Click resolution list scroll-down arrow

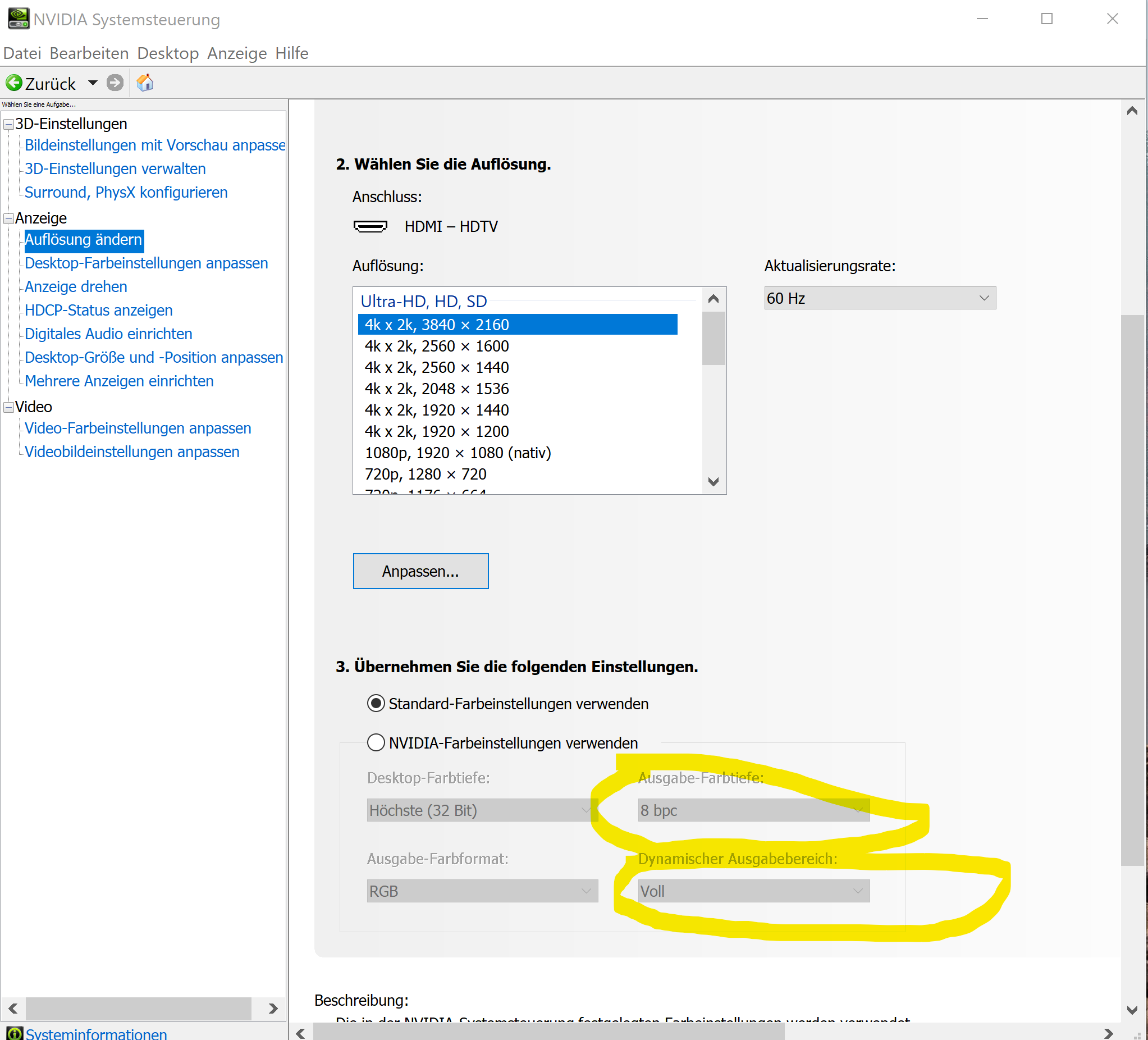(x=713, y=482)
